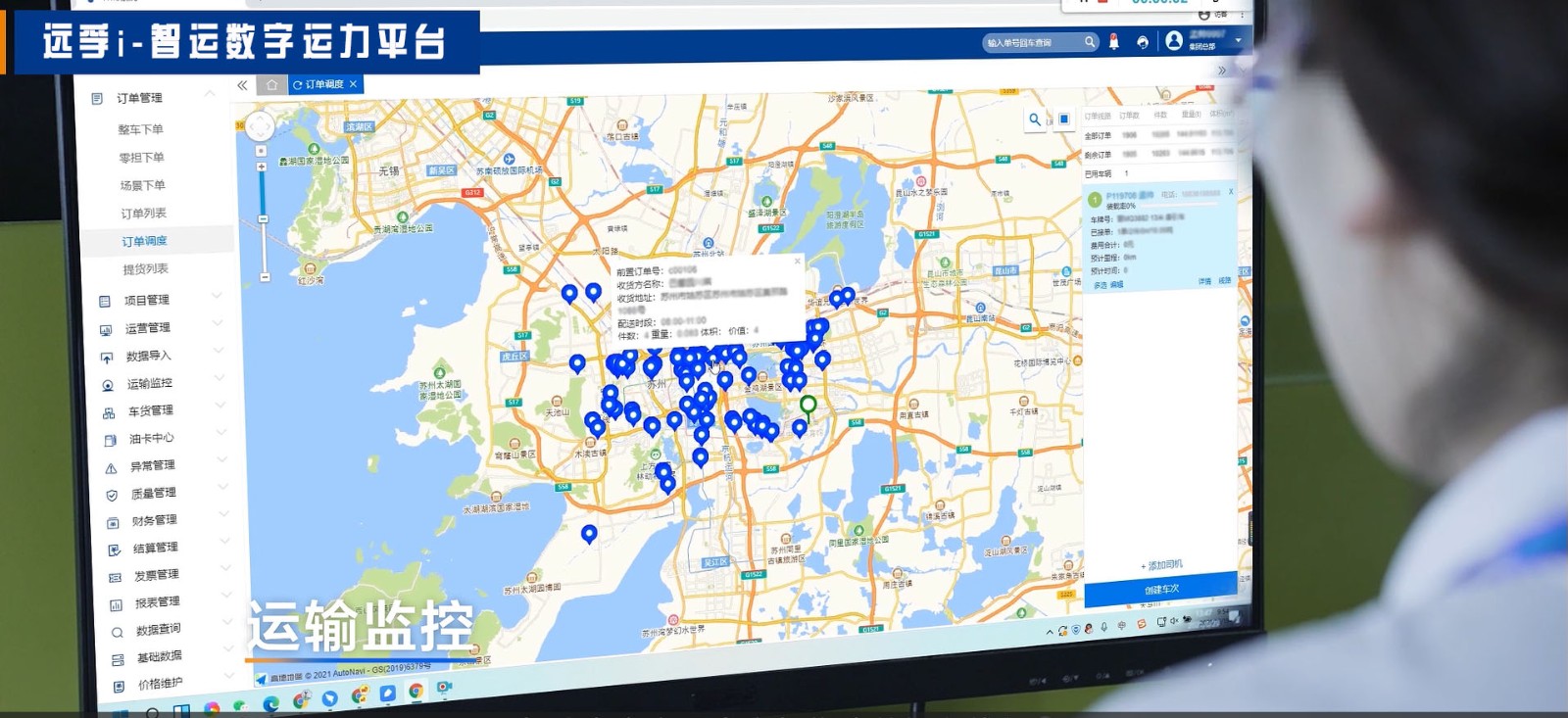Select the green vehicle marker on map
This screenshot has width=1568, height=718.
click(808, 406)
